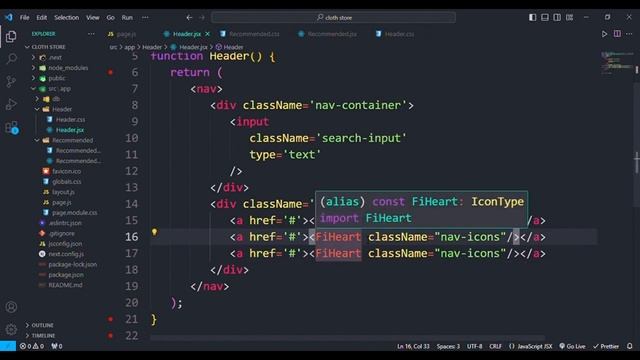This screenshot has height=360, width=640.
Task: Split the editor to the right
Action: pos(617,34)
